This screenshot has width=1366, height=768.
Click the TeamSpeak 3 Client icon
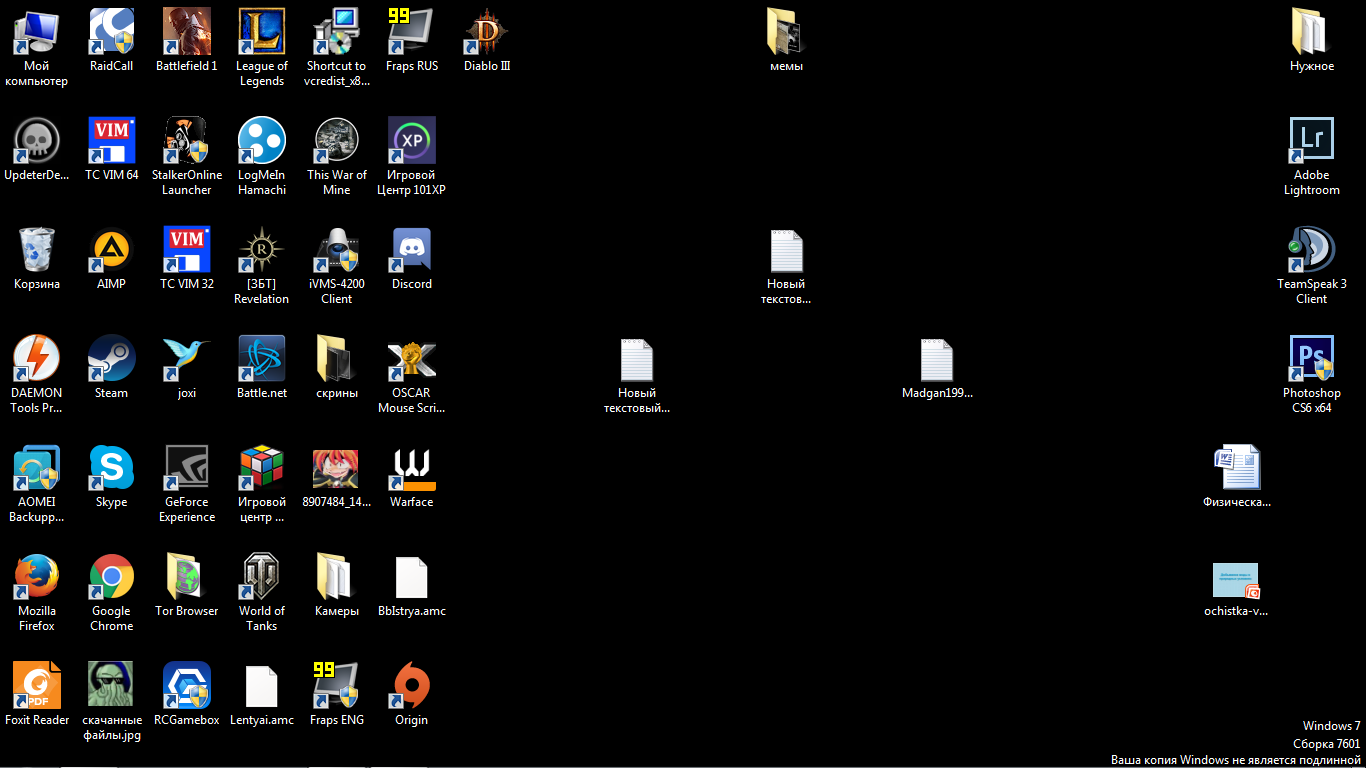click(x=1312, y=250)
